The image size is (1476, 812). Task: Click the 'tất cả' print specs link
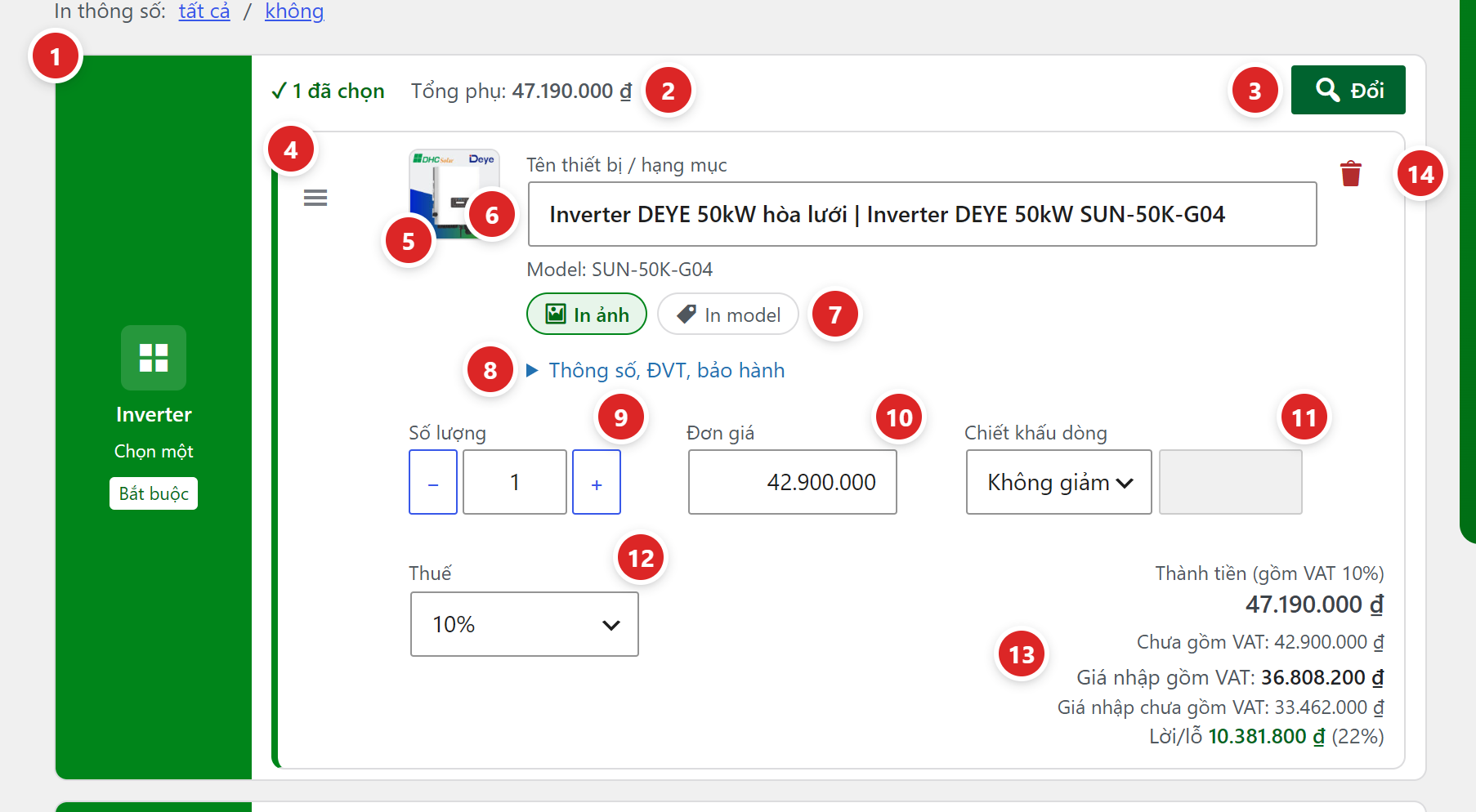pyautogui.click(x=204, y=11)
